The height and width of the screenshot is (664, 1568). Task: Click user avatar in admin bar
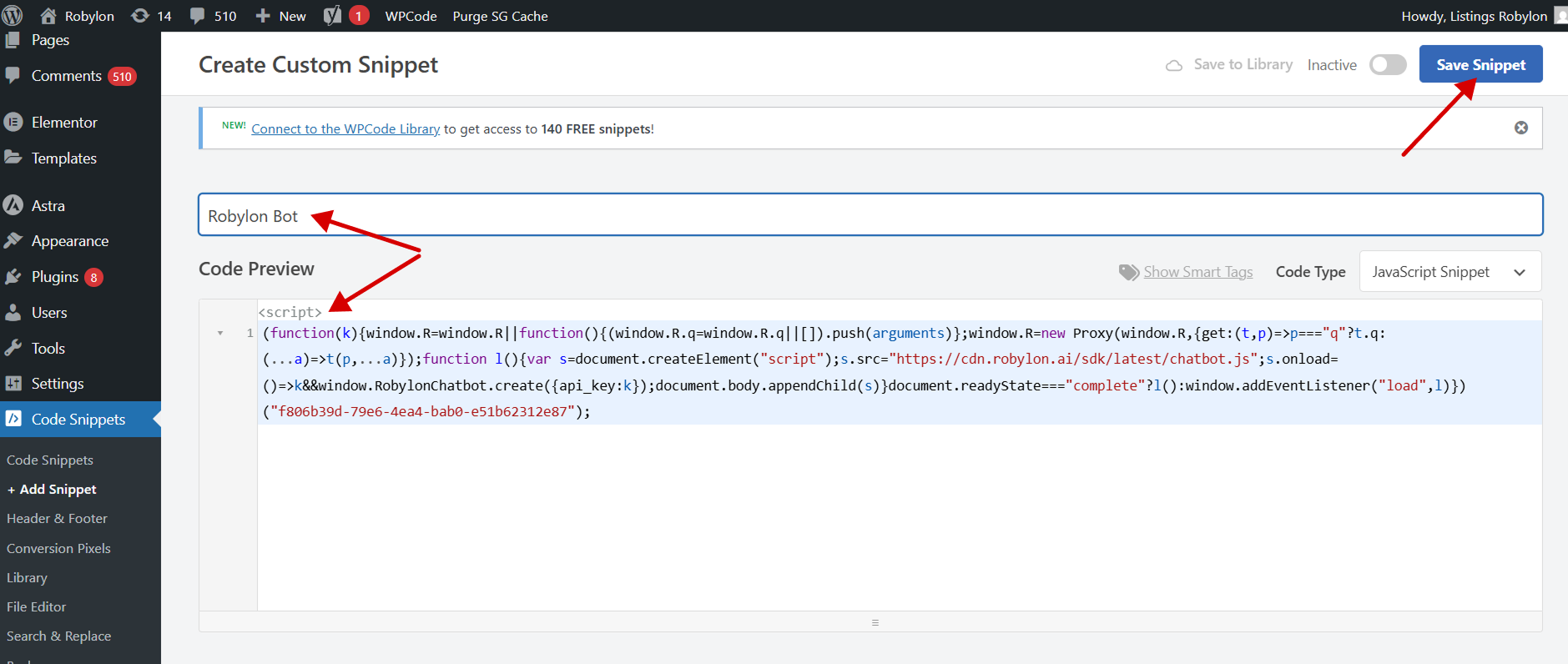[1560, 16]
